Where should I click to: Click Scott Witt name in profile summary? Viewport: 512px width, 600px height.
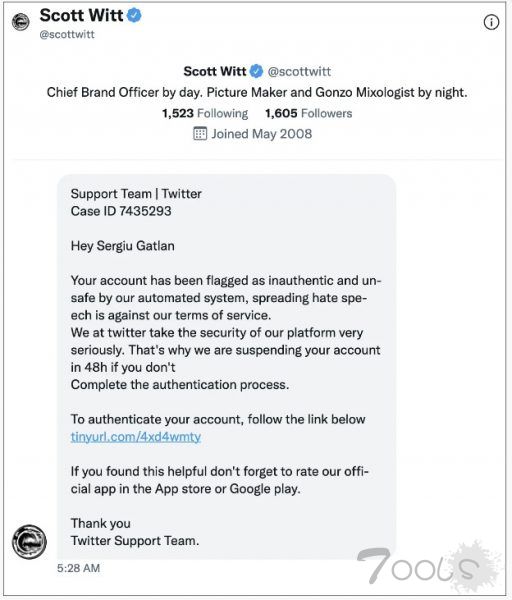click(x=215, y=71)
